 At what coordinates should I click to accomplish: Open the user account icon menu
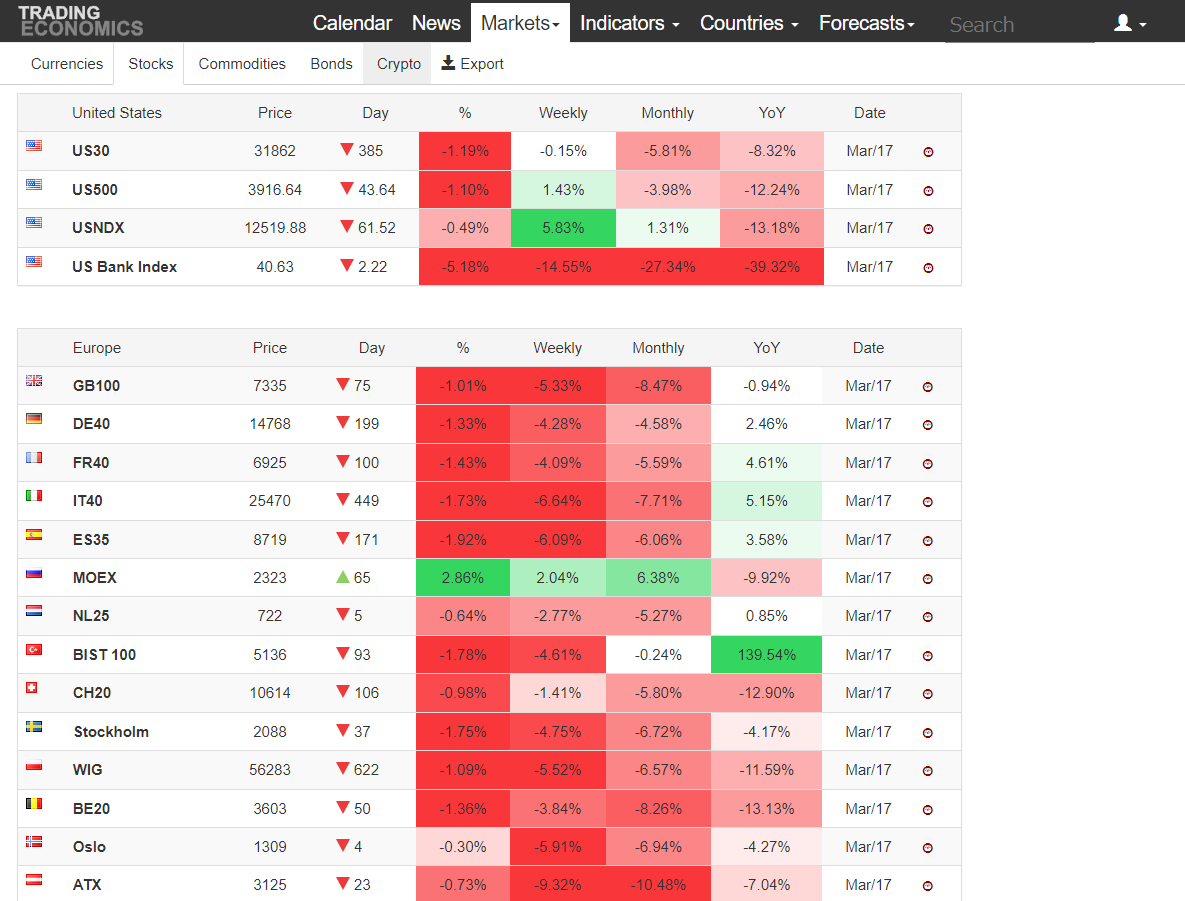click(1130, 23)
